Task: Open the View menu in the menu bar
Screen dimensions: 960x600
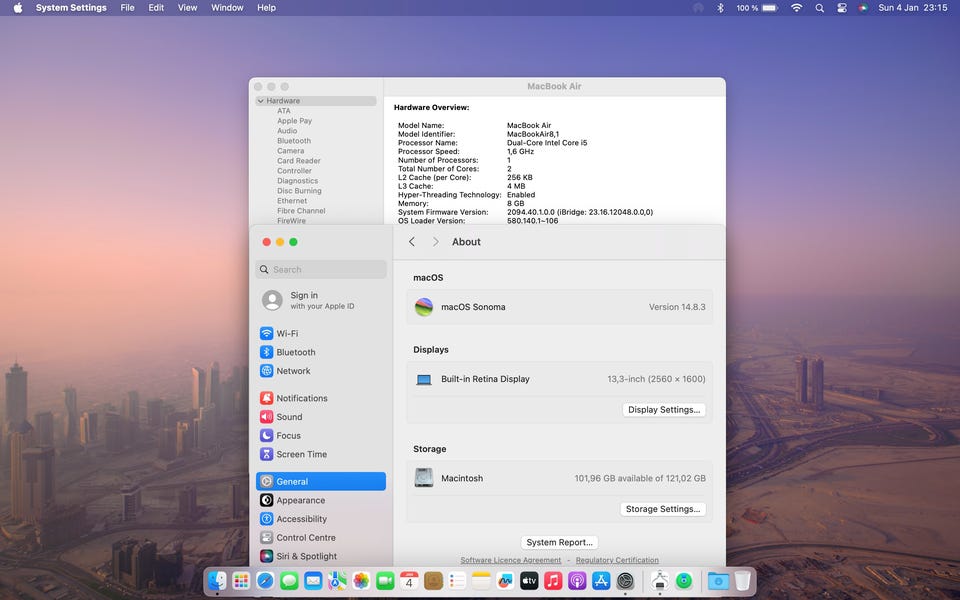Action: click(x=187, y=8)
